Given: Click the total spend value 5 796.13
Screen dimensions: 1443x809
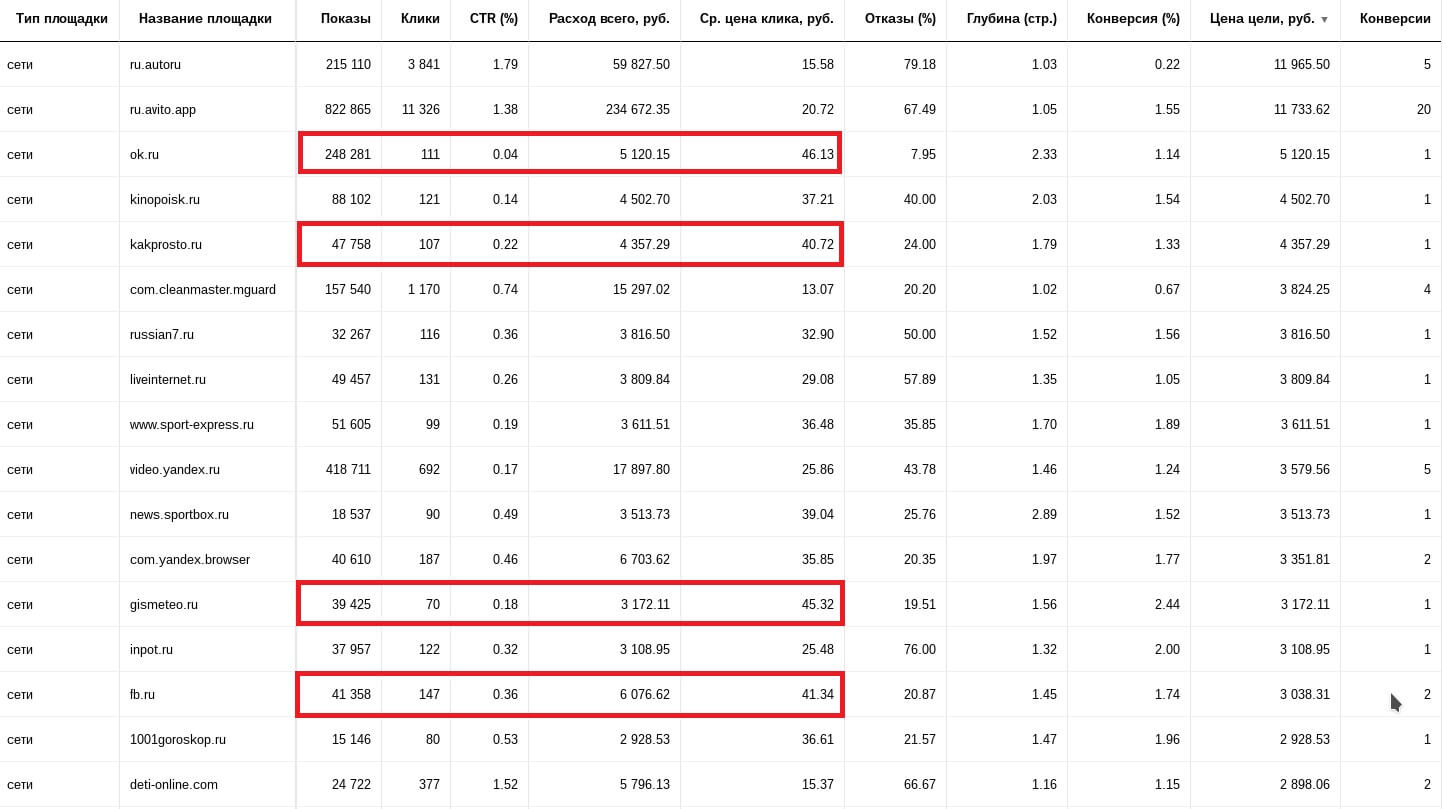Looking at the screenshot, I should pos(645,784).
